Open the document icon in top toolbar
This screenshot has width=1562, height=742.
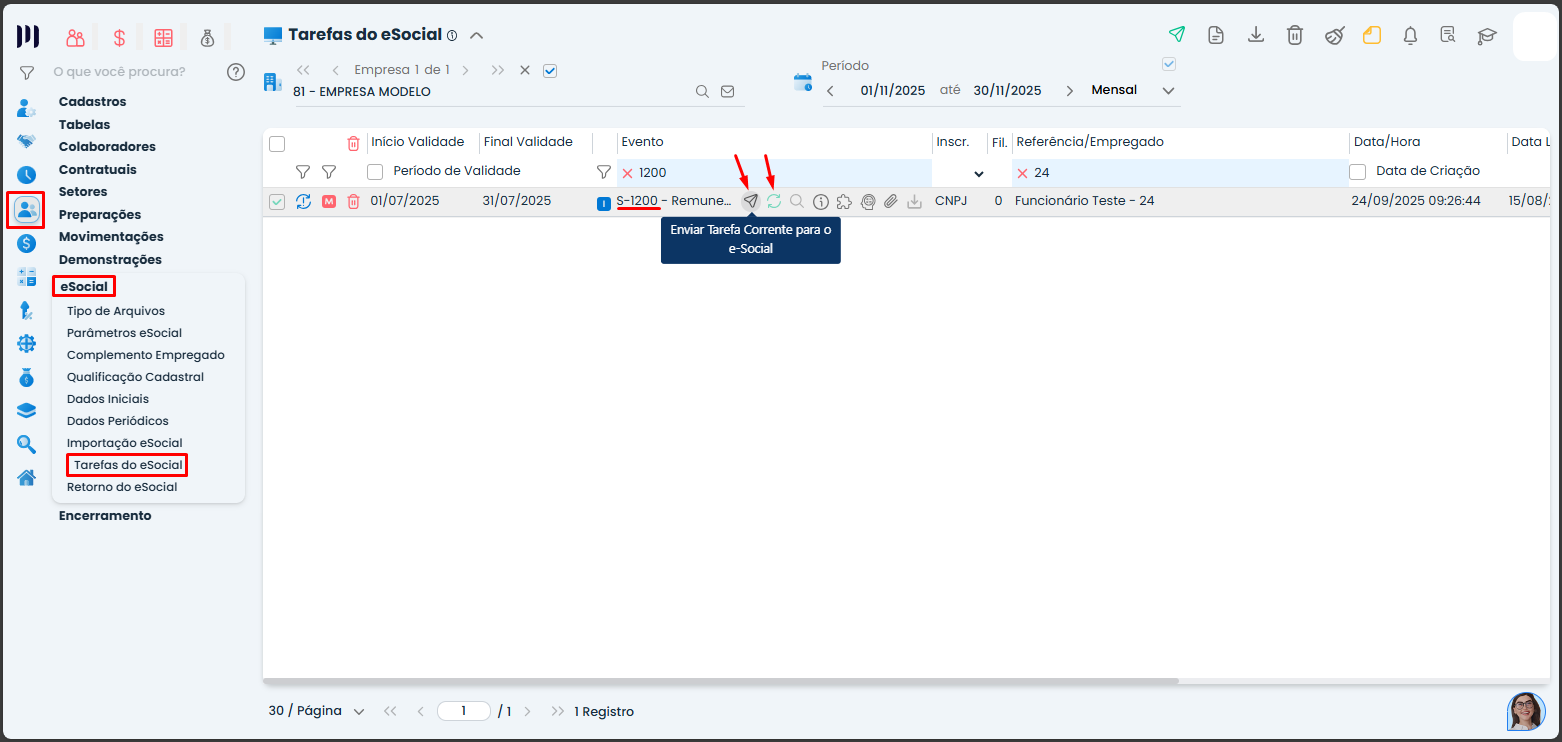(x=1216, y=35)
